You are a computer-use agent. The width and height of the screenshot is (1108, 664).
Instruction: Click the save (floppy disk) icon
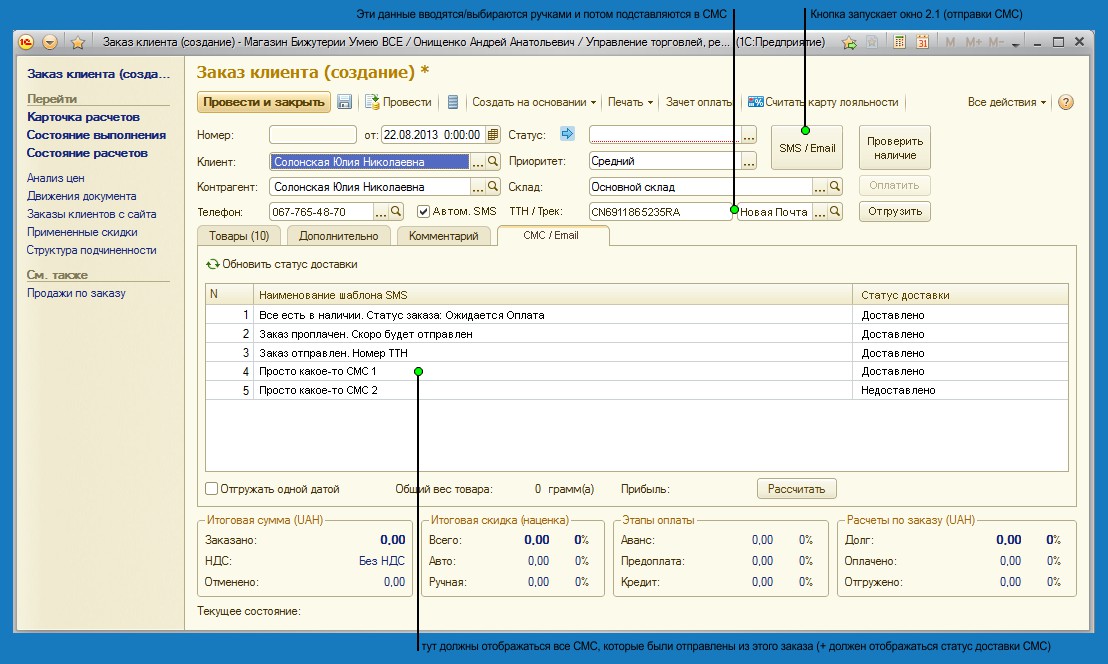[x=345, y=102]
